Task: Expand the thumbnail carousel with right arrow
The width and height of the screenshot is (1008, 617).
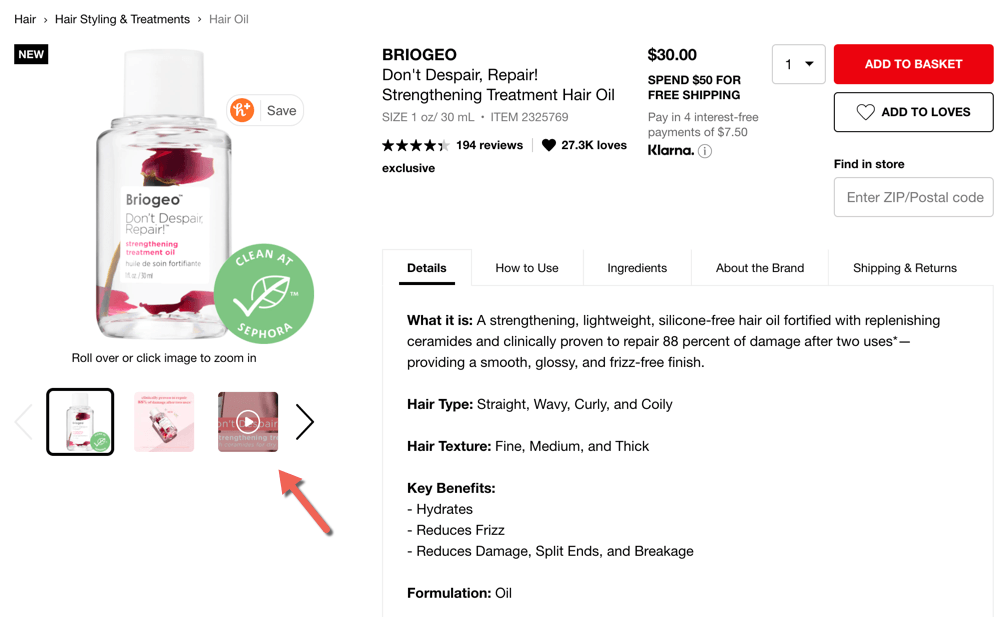Action: [304, 421]
